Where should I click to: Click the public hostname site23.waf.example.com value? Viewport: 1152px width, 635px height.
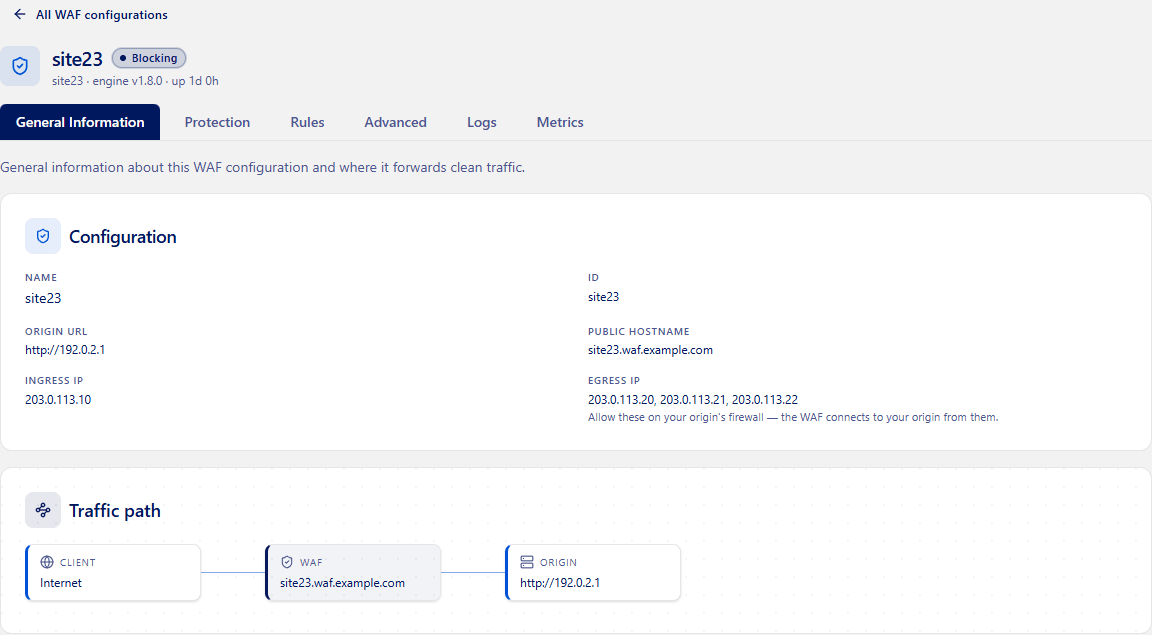point(650,350)
